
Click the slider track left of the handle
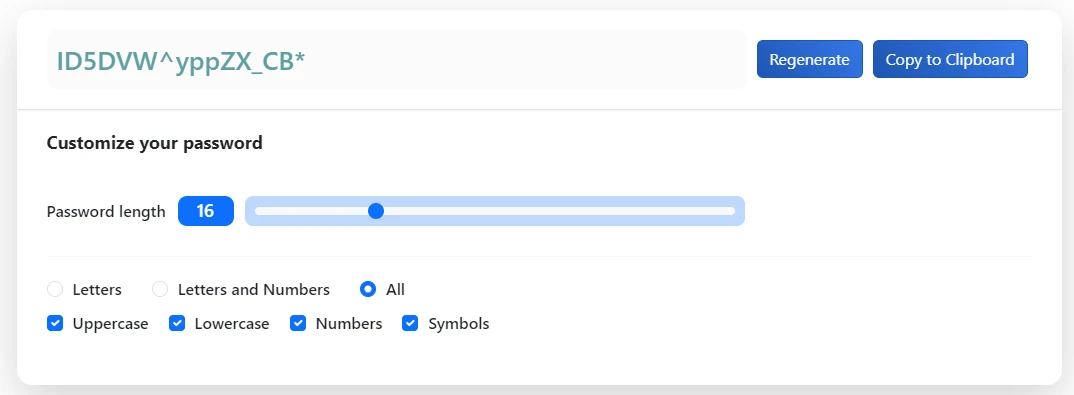(311, 211)
